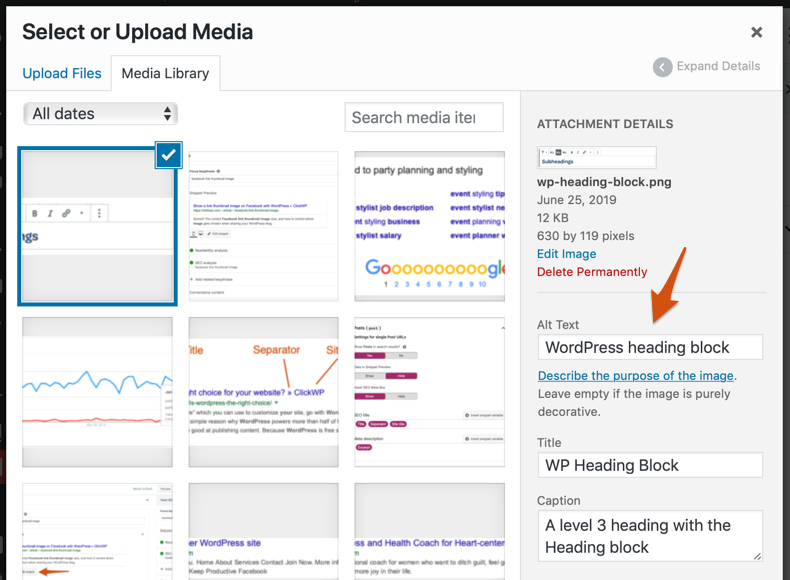The width and height of the screenshot is (790, 580).
Task: Select the Yoast snippet preview thumbnail
Action: pyautogui.click(x=264, y=226)
